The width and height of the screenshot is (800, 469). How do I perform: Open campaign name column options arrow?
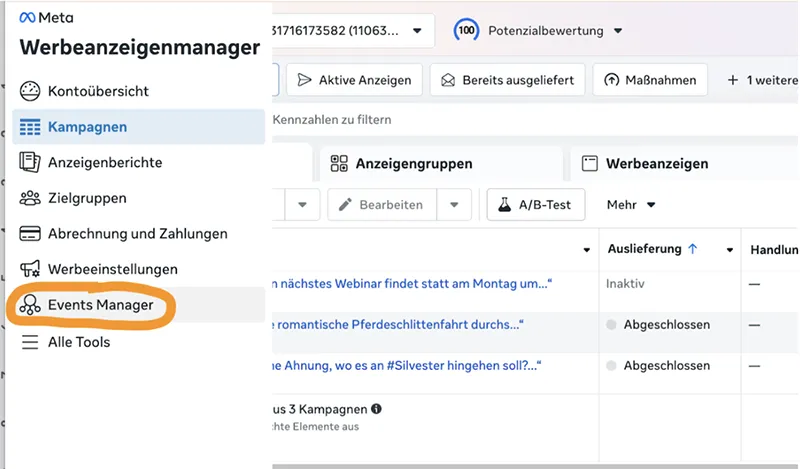click(587, 250)
